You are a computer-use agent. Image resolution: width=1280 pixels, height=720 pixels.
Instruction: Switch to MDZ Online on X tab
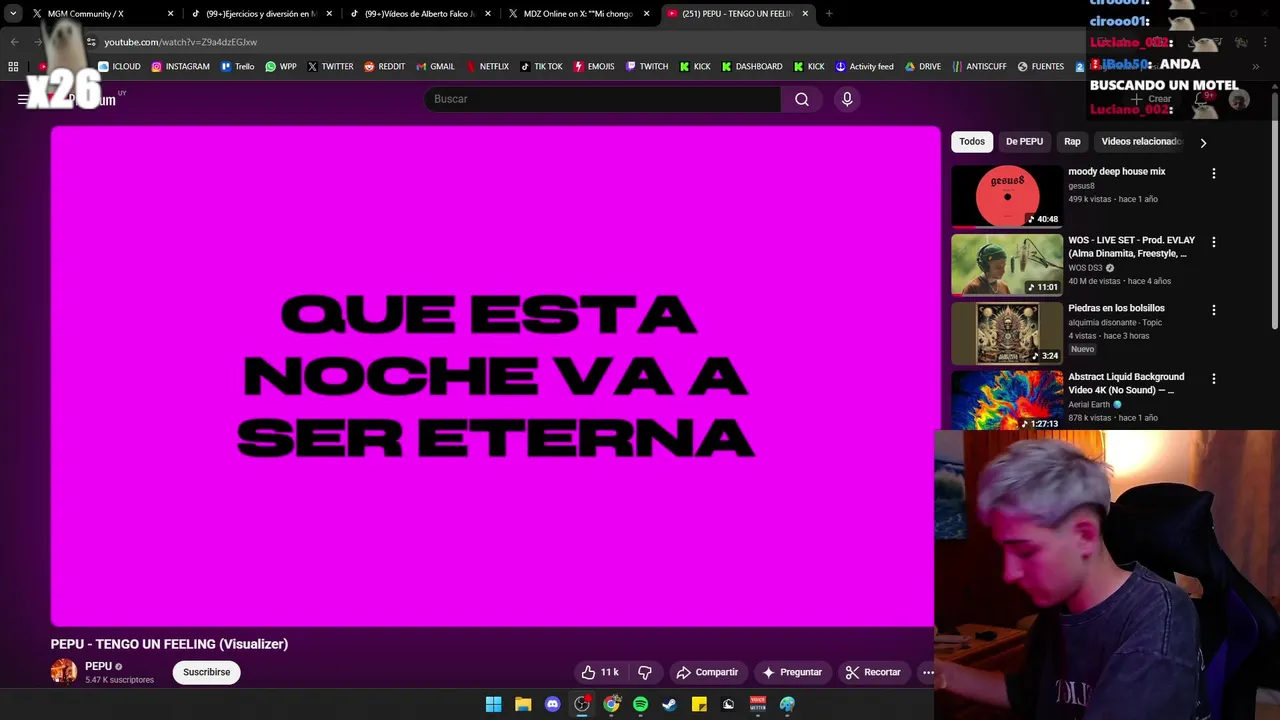point(577,14)
